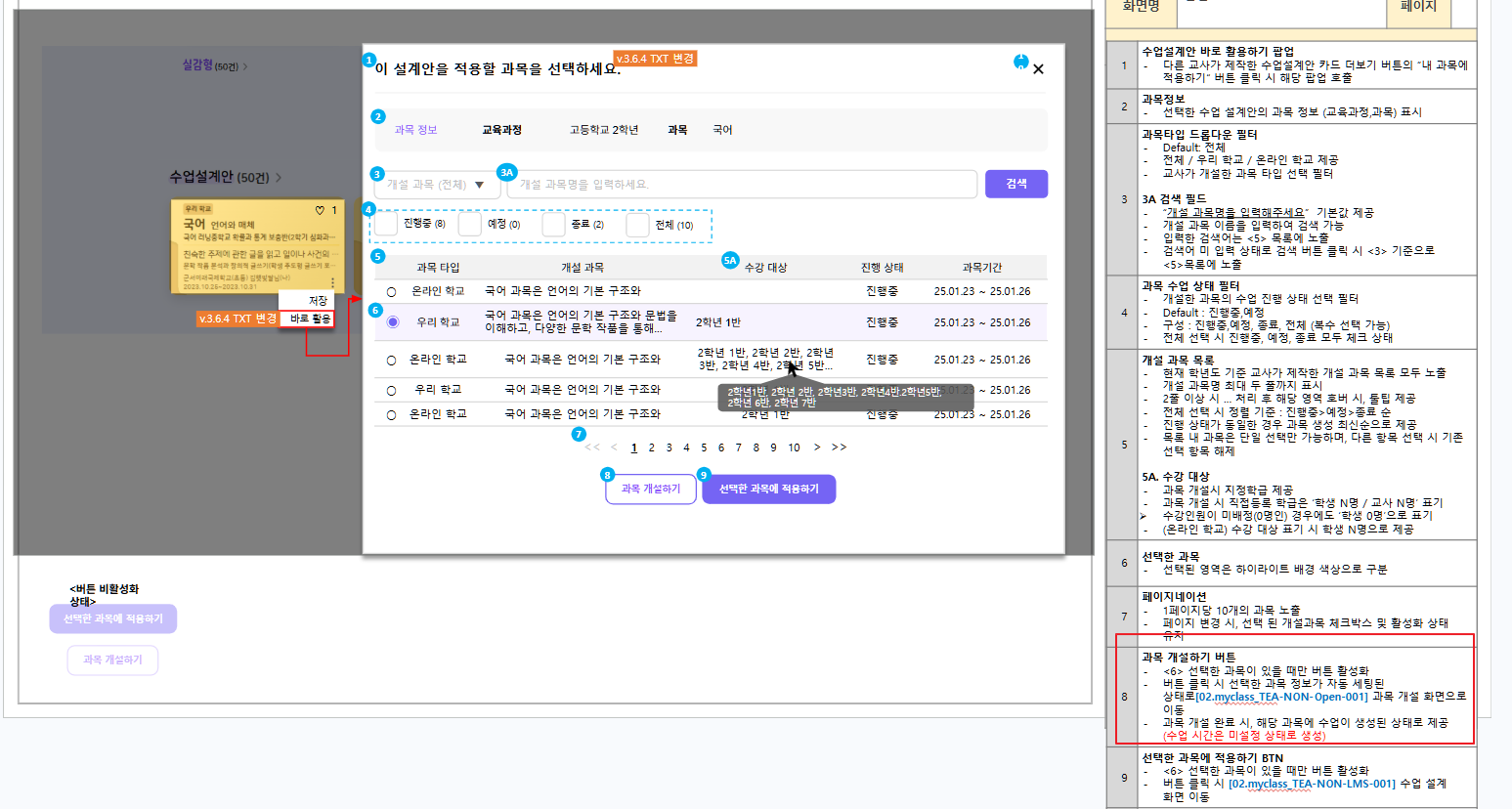The height and width of the screenshot is (809, 1512).
Task: Choose 저장 from the card context menu
Action: click(x=318, y=301)
